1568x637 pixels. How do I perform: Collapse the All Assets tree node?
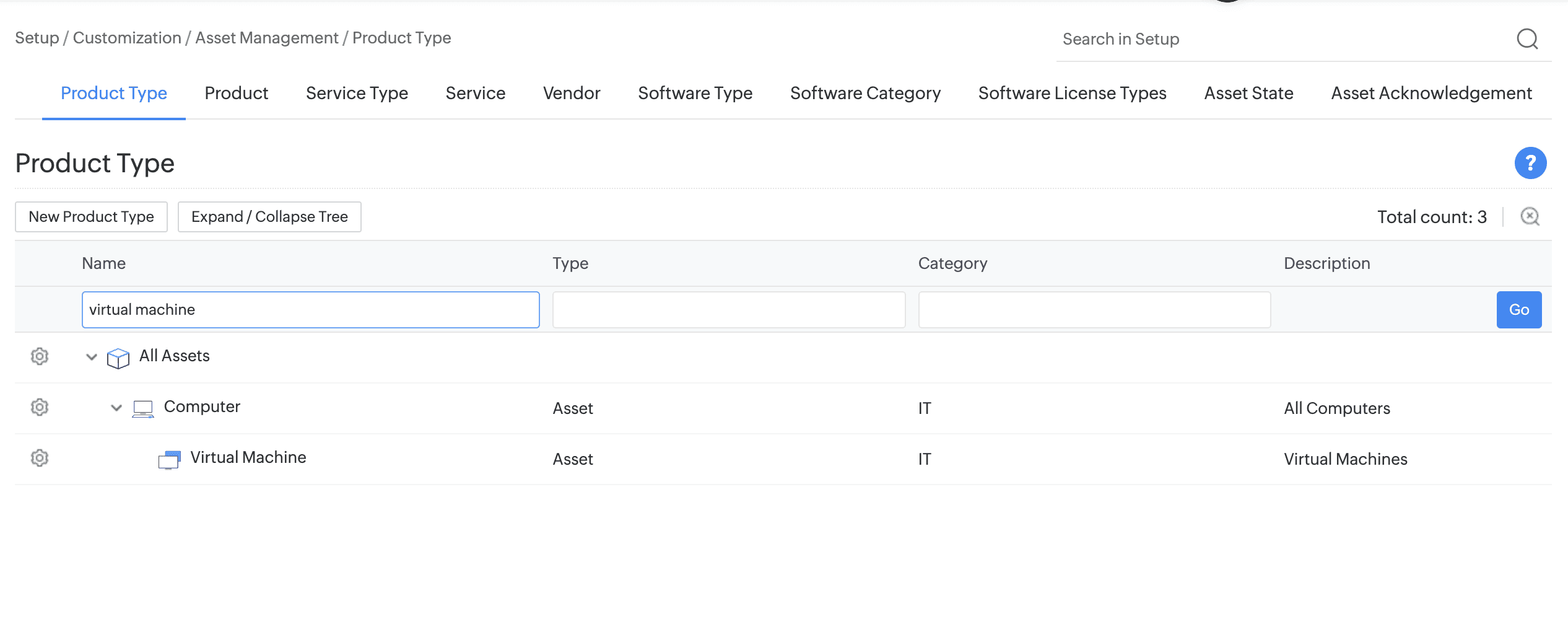pos(92,357)
